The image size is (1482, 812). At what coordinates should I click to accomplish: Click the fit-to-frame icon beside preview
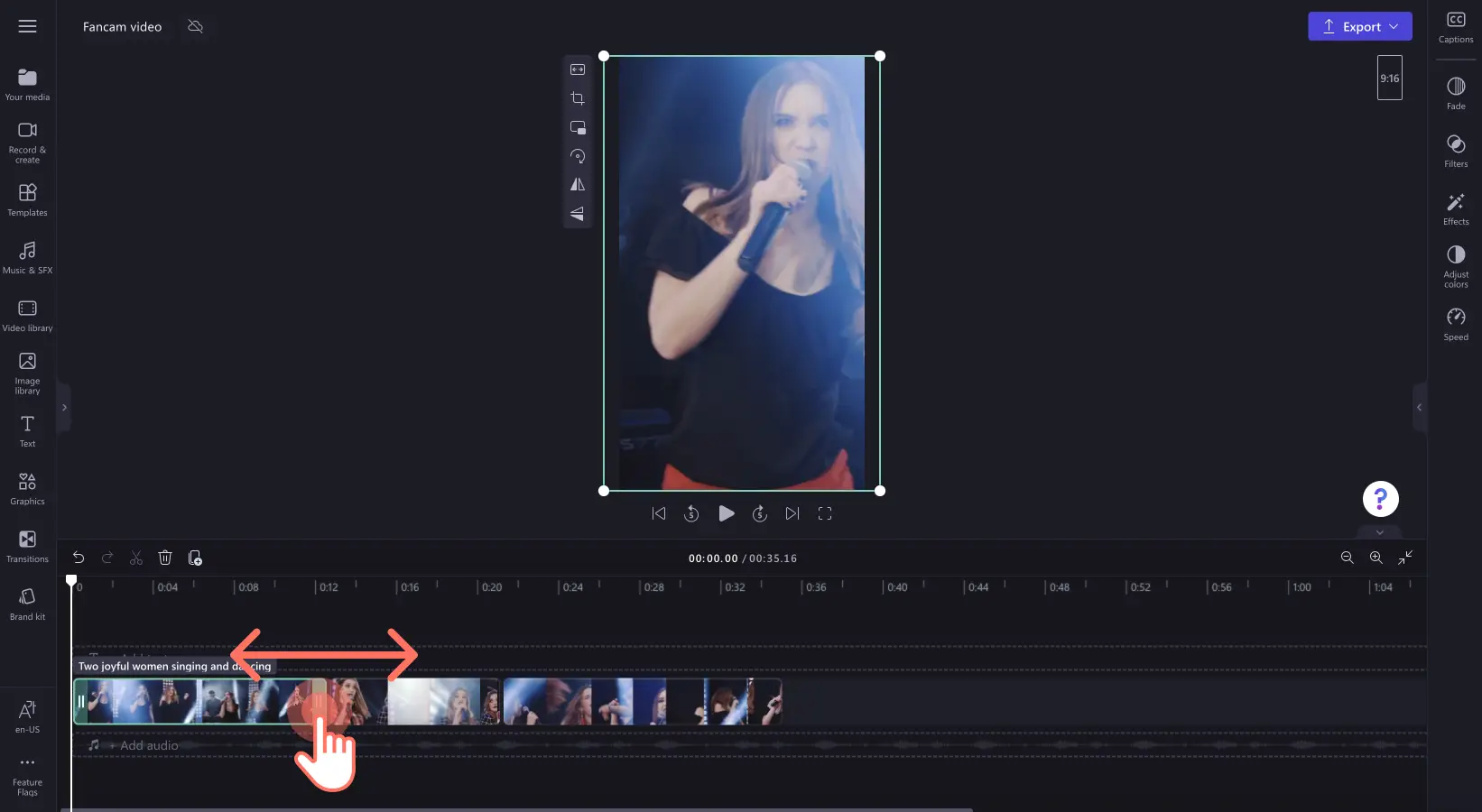click(x=578, y=69)
